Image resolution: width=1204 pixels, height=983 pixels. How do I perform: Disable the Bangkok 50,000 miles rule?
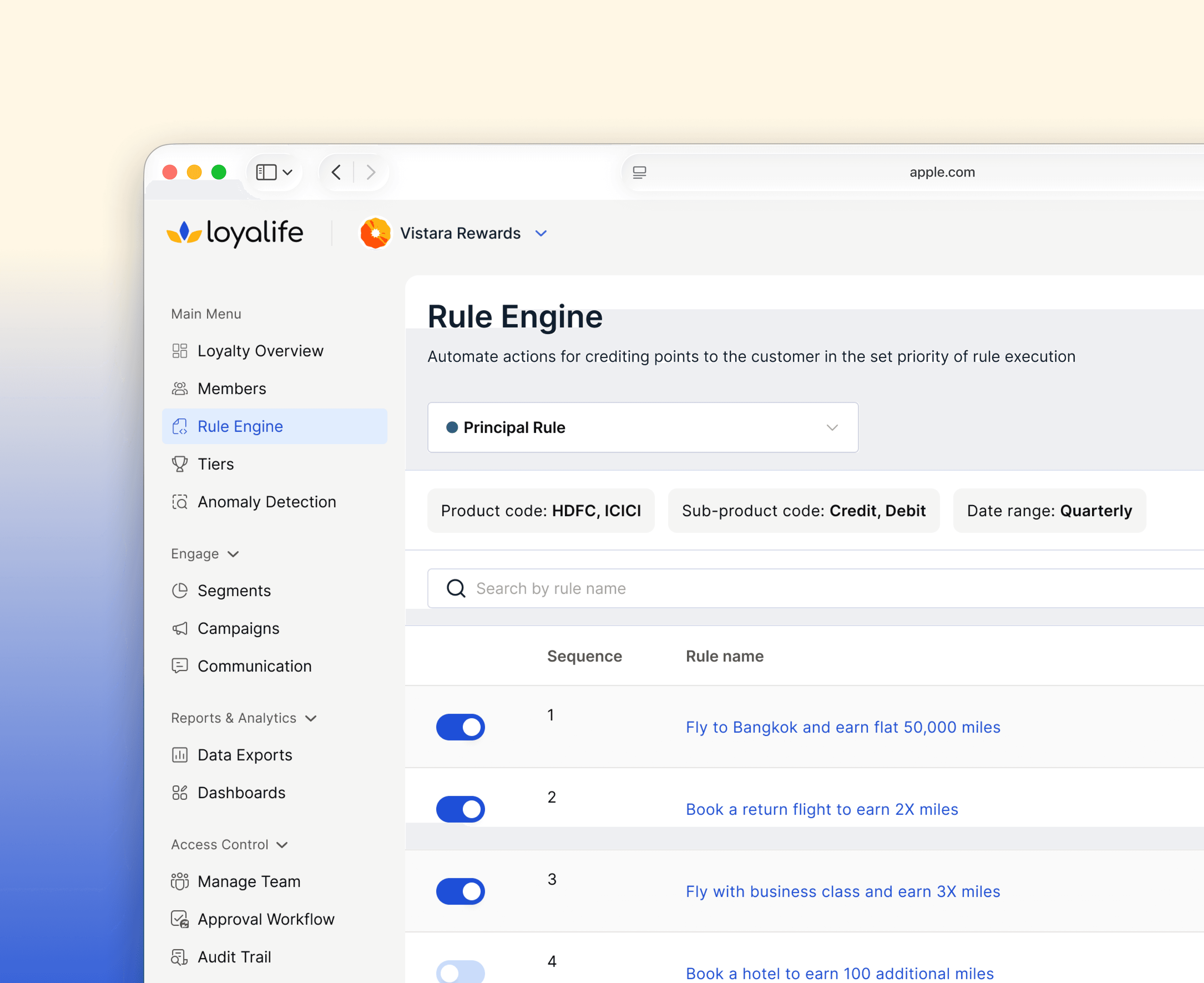(x=460, y=727)
